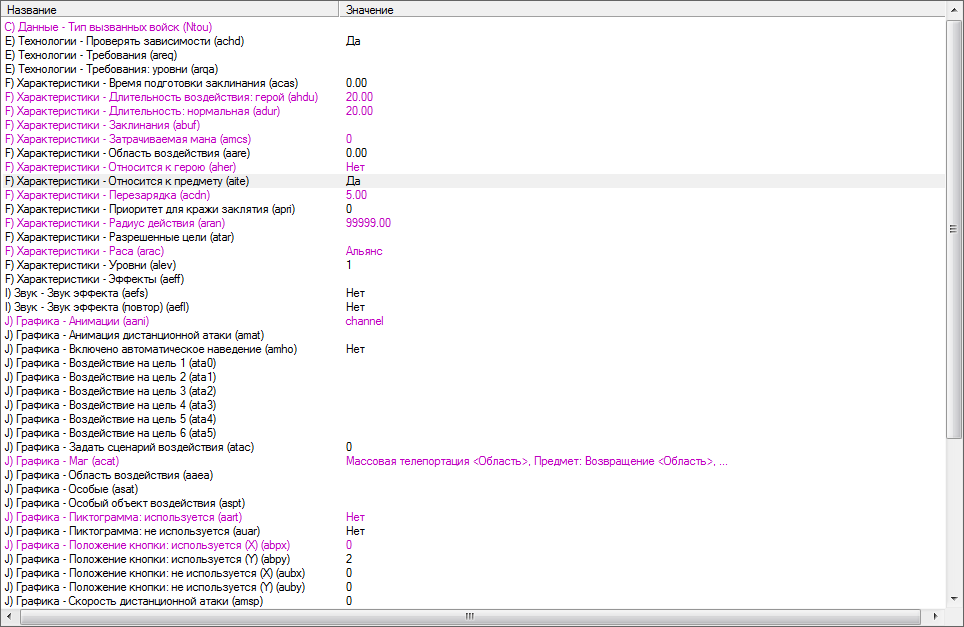The image size is (964, 627).
Task: Select row "Технологии - Проверять зависимости (achd)"
Action: pos(473,41)
